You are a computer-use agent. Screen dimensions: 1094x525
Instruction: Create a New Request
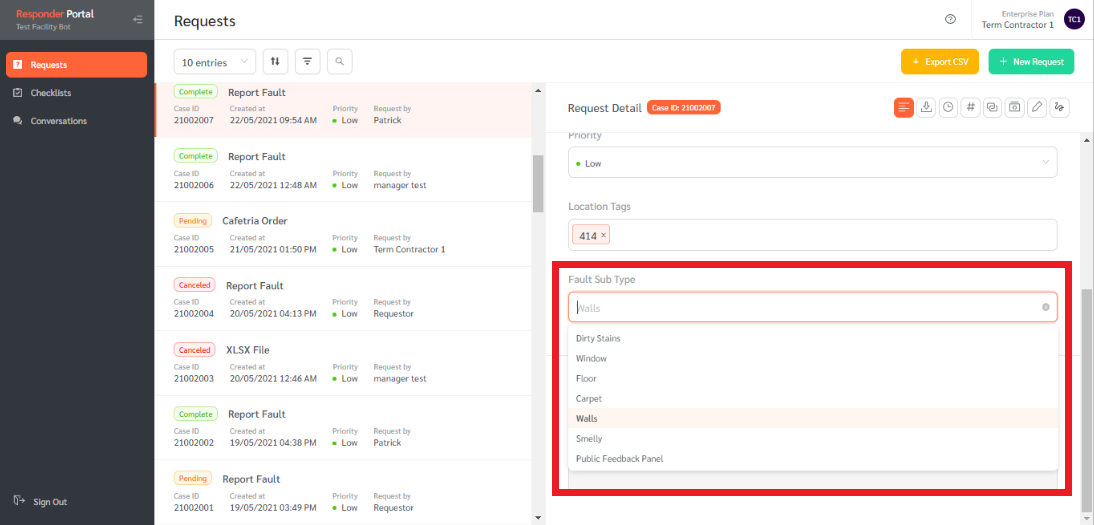1031,61
